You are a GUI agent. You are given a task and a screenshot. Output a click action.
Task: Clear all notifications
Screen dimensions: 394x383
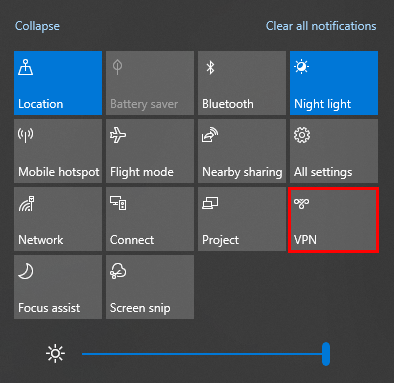pyautogui.click(x=321, y=26)
